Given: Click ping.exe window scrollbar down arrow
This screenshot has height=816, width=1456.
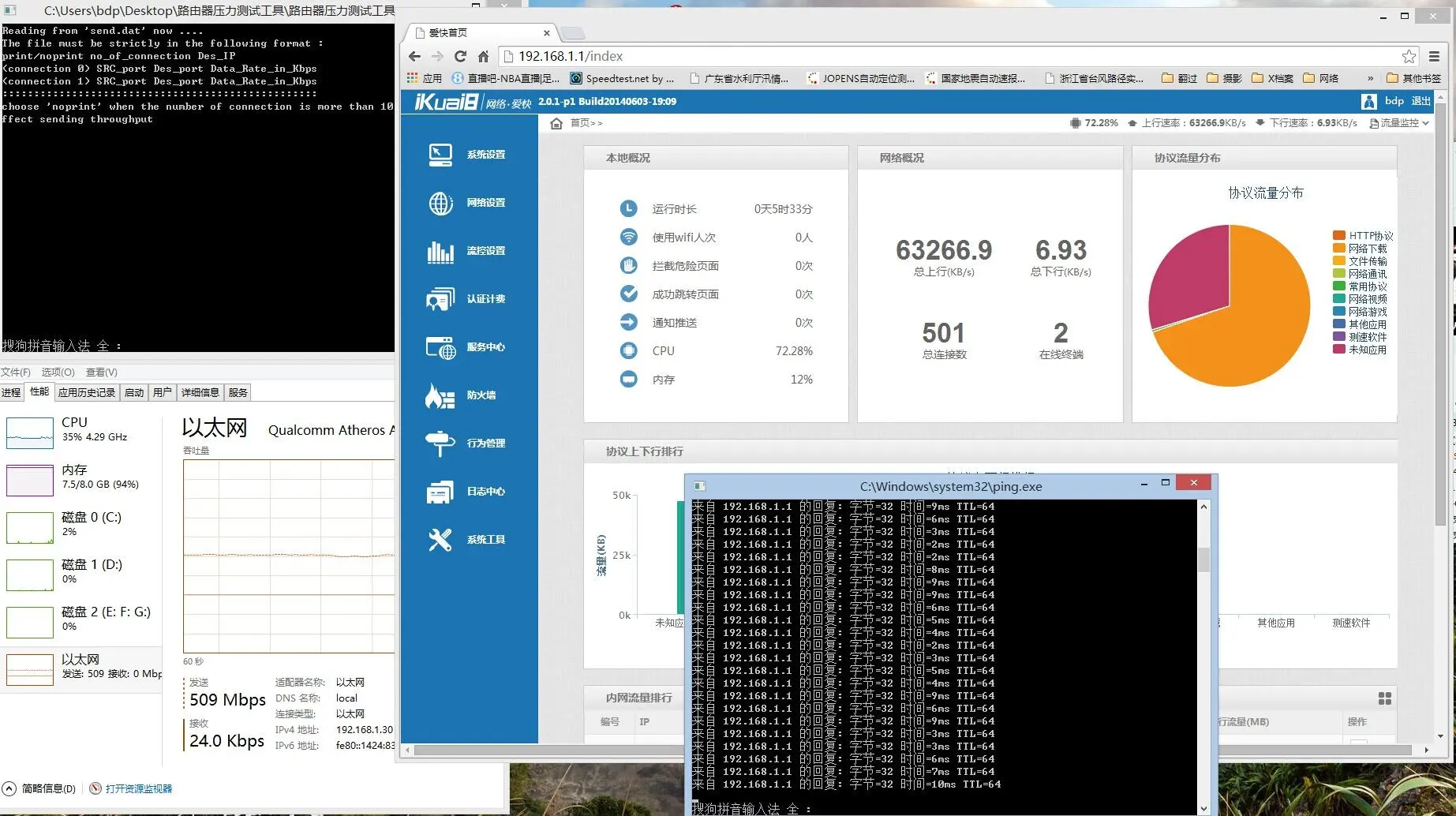Looking at the screenshot, I should (1203, 808).
